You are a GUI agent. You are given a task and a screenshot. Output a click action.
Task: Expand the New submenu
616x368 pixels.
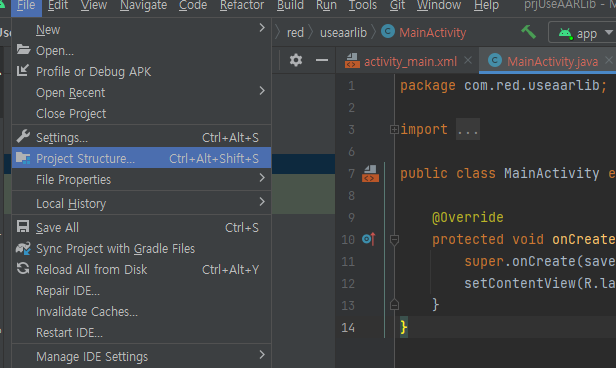[x=141, y=30]
